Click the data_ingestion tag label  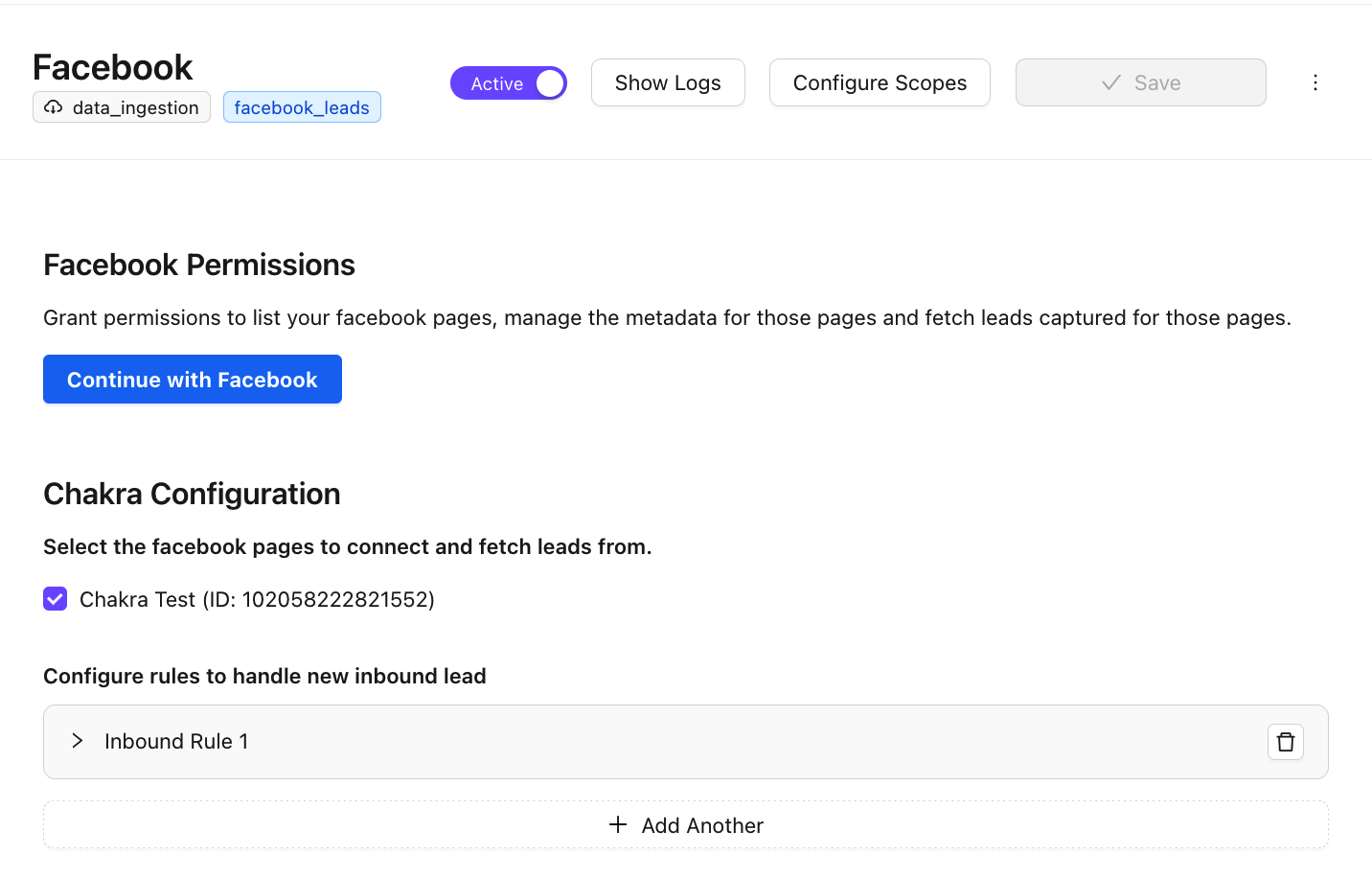(x=135, y=107)
